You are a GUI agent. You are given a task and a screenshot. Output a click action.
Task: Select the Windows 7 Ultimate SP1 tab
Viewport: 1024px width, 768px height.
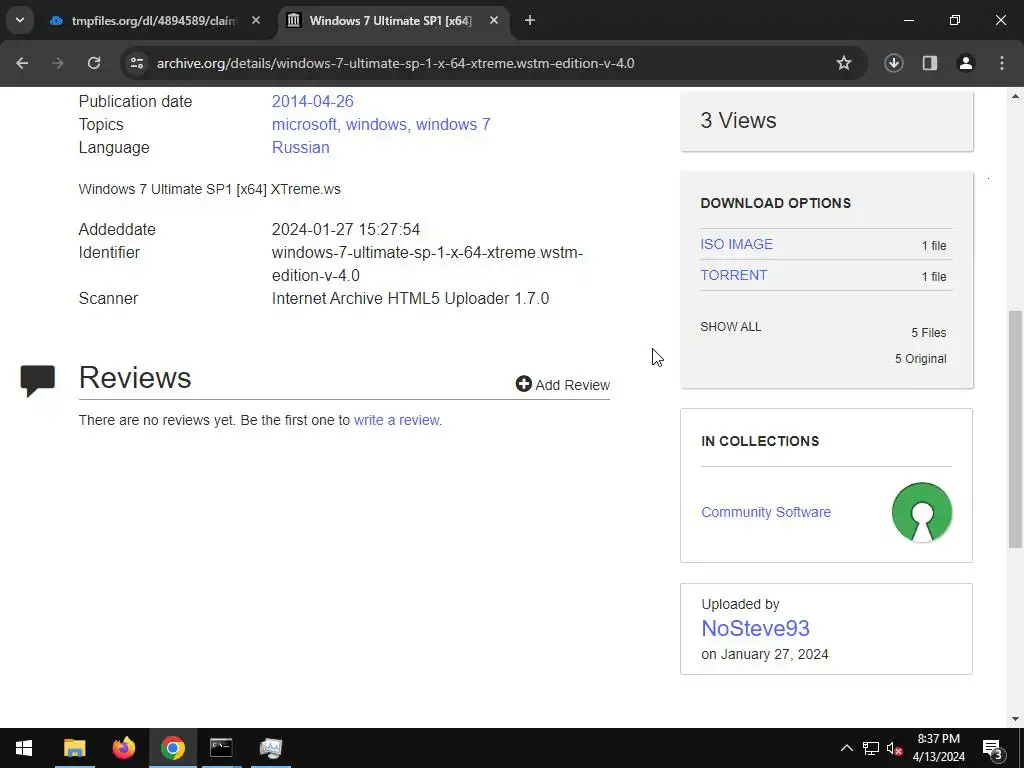pos(390,21)
